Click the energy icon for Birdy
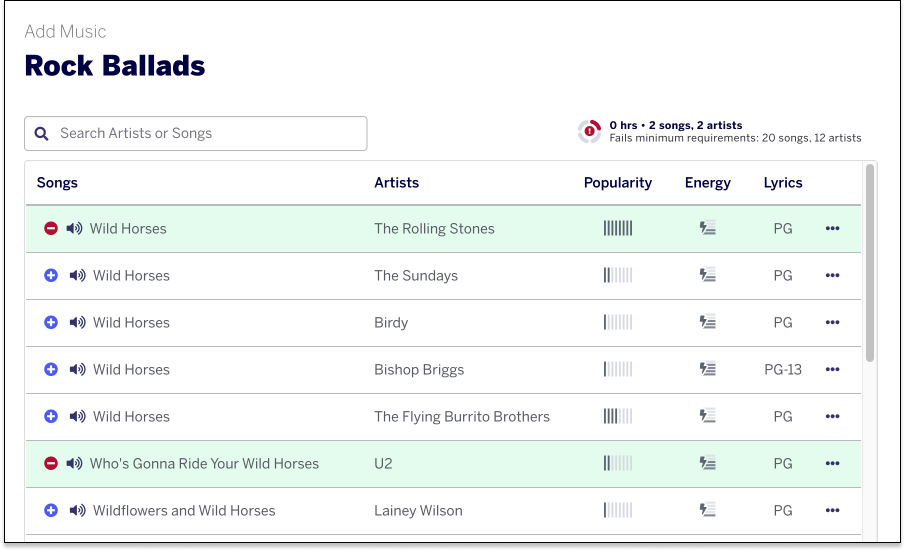Viewport: 905px width, 551px height. 708,322
